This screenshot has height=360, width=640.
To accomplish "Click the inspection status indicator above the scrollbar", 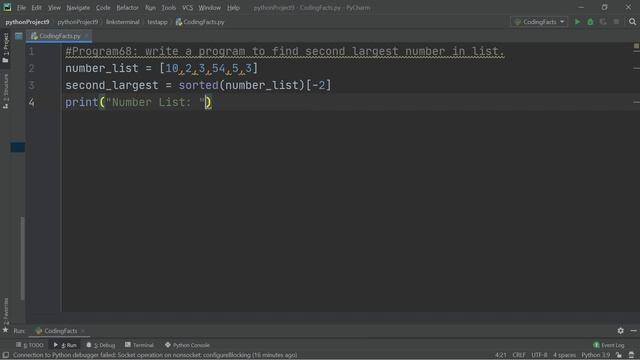I will (x=636, y=46).
